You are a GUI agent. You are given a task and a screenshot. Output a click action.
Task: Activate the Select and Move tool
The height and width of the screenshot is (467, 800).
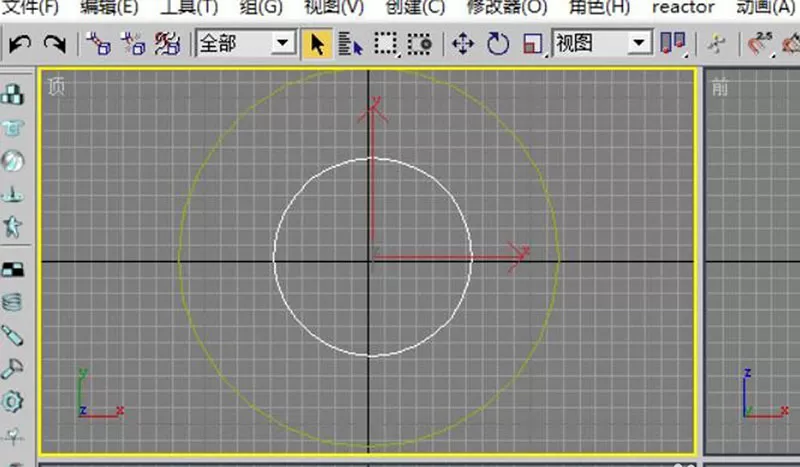click(x=463, y=44)
